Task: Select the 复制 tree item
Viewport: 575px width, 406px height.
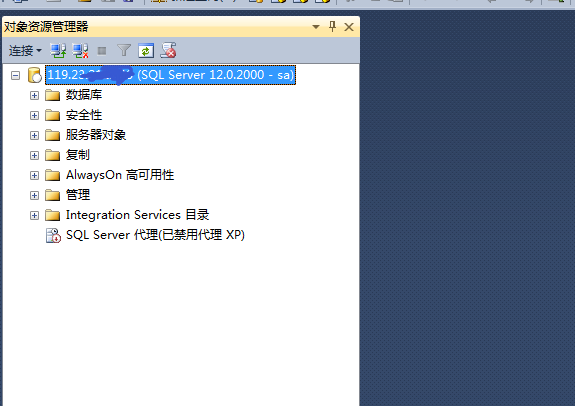Action: pos(78,155)
